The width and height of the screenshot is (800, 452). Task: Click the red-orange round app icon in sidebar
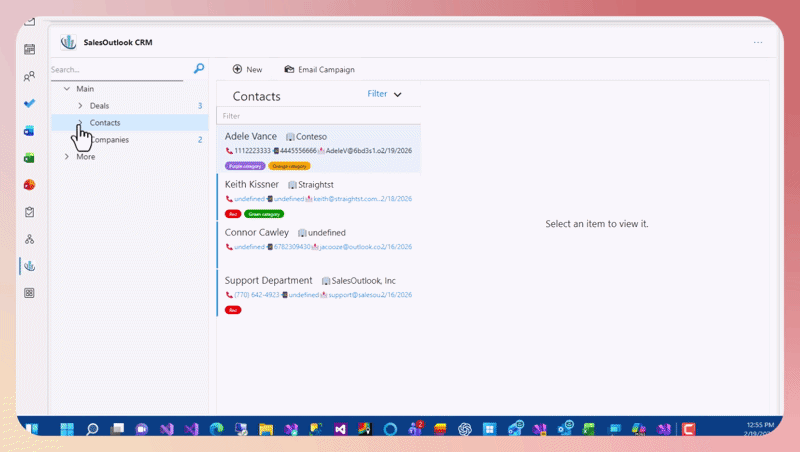30,185
